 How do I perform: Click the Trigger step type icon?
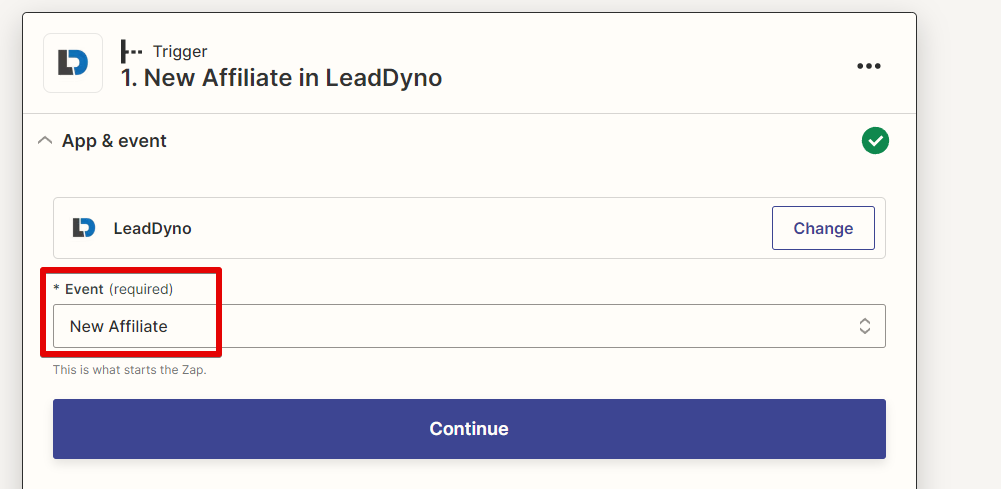click(132, 51)
